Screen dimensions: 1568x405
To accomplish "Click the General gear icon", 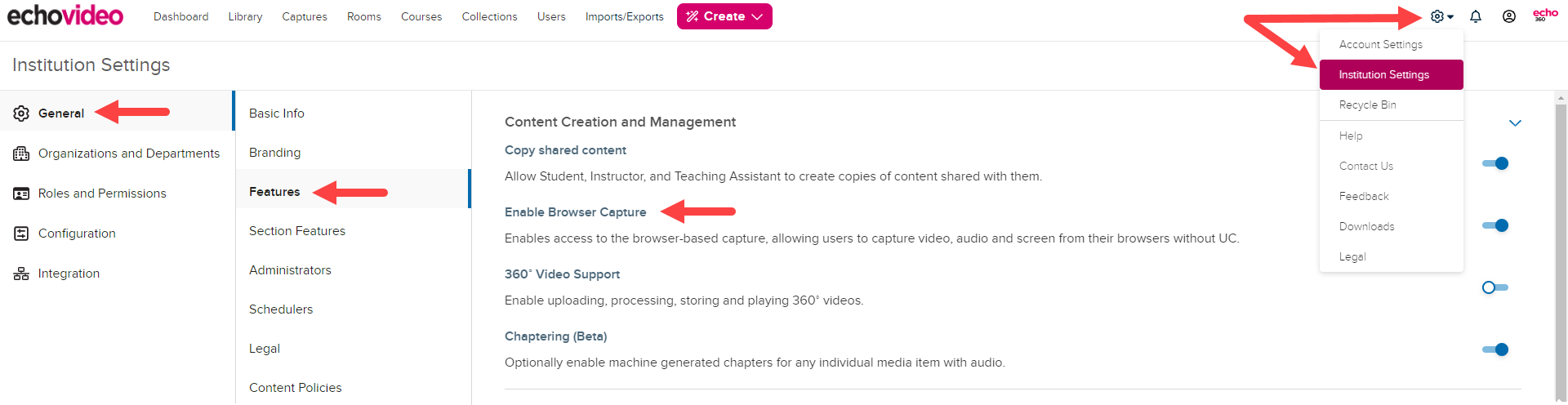I will 21,113.
